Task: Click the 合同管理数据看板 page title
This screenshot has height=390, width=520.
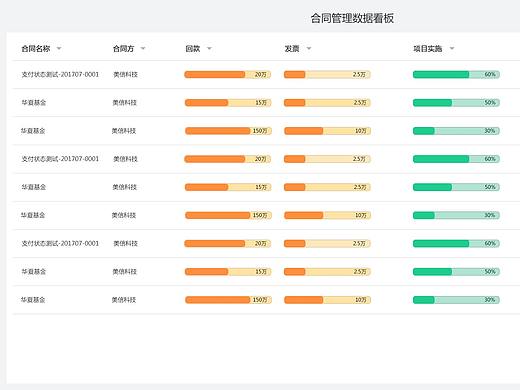Action: [x=352, y=18]
